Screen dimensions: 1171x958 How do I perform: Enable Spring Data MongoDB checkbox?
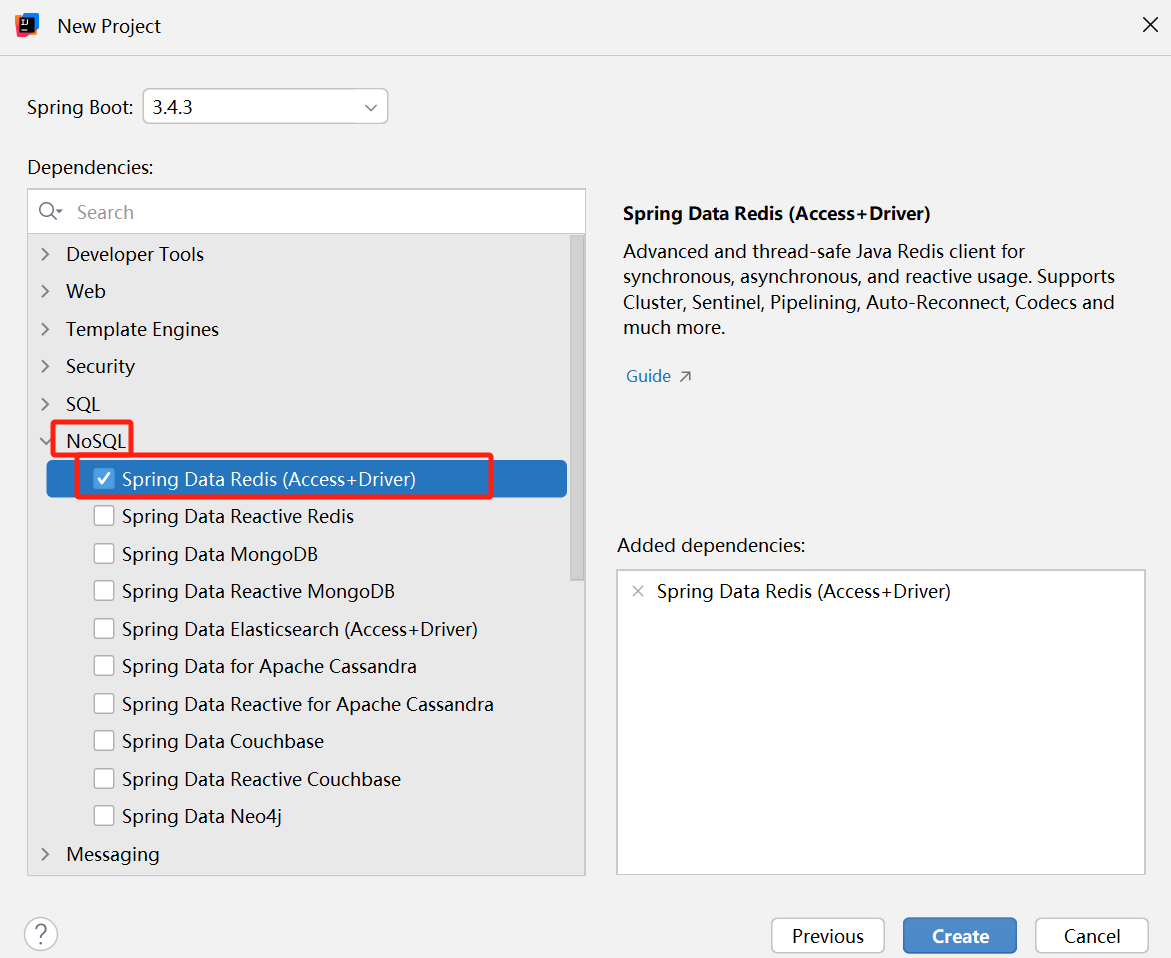point(104,554)
